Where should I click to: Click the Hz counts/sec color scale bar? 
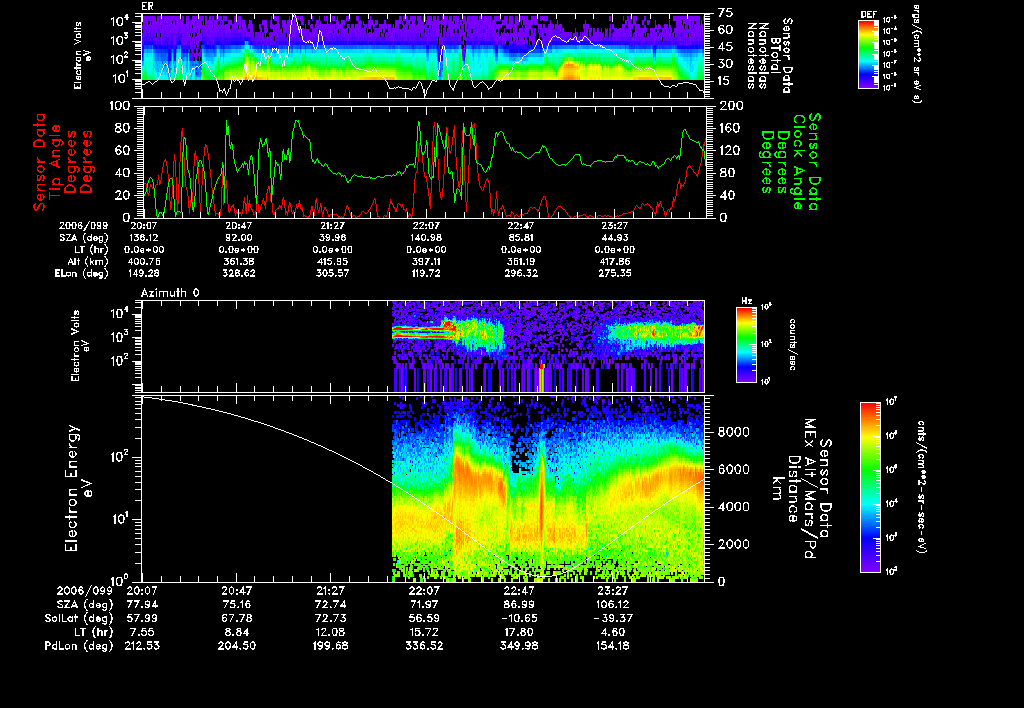click(746, 344)
